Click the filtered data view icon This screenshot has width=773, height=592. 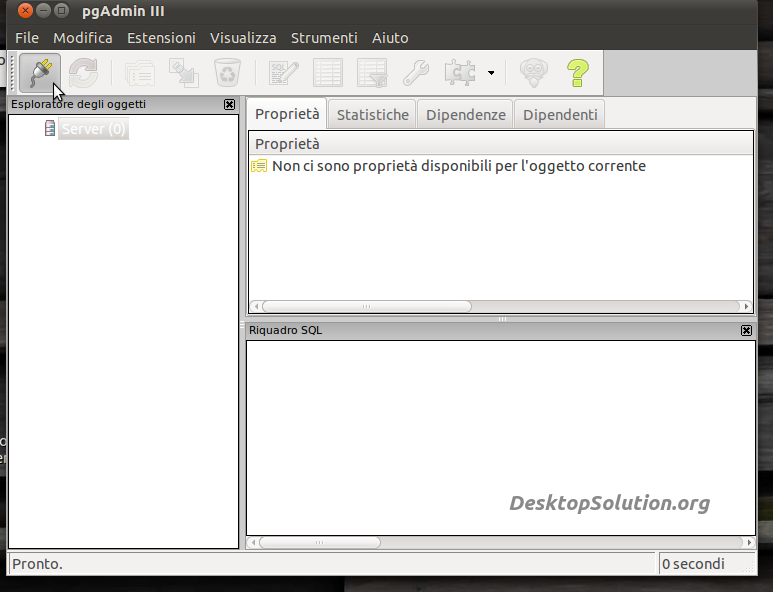tap(372, 73)
